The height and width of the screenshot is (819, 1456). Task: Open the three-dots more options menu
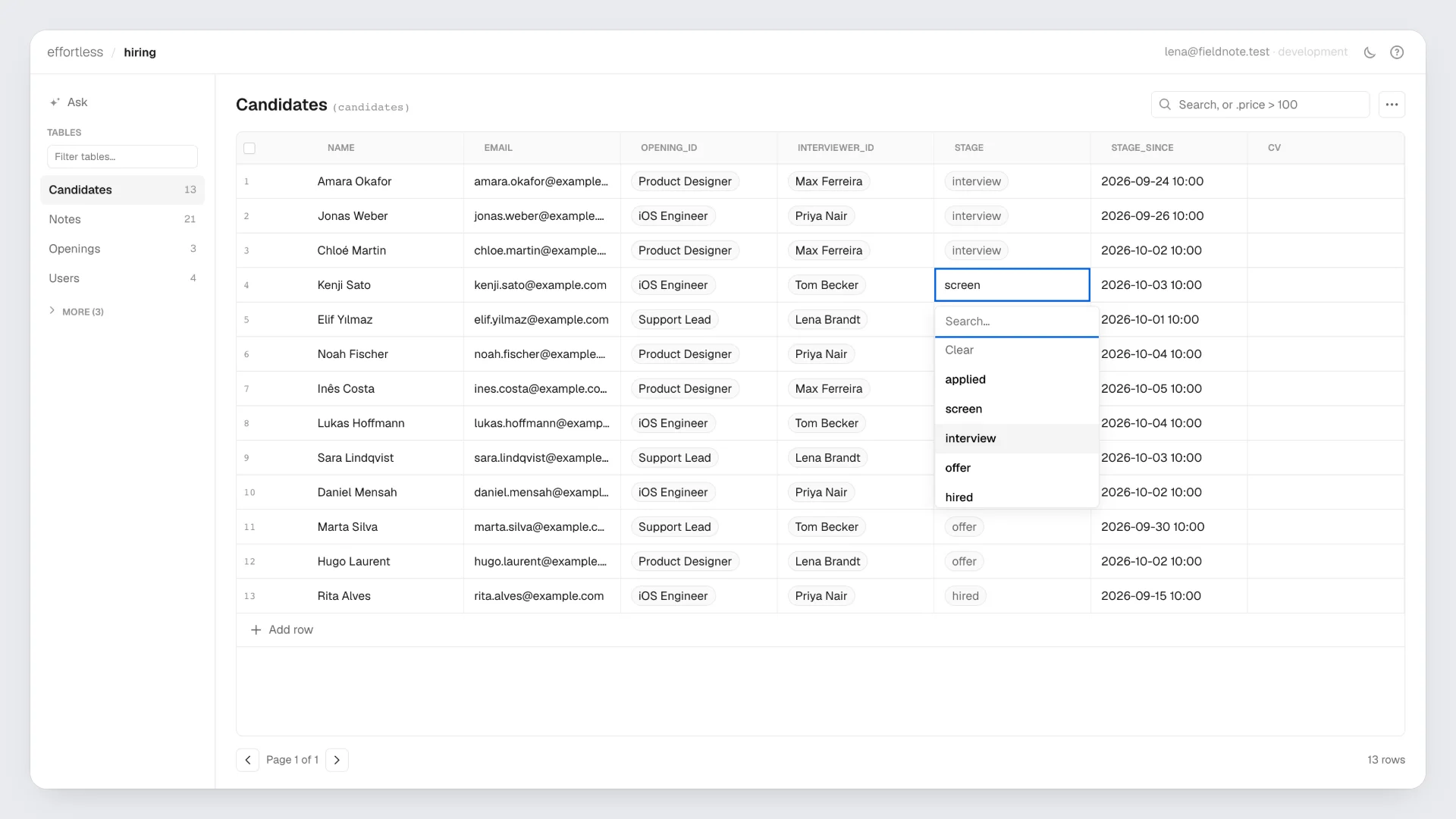(x=1392, y=105)
